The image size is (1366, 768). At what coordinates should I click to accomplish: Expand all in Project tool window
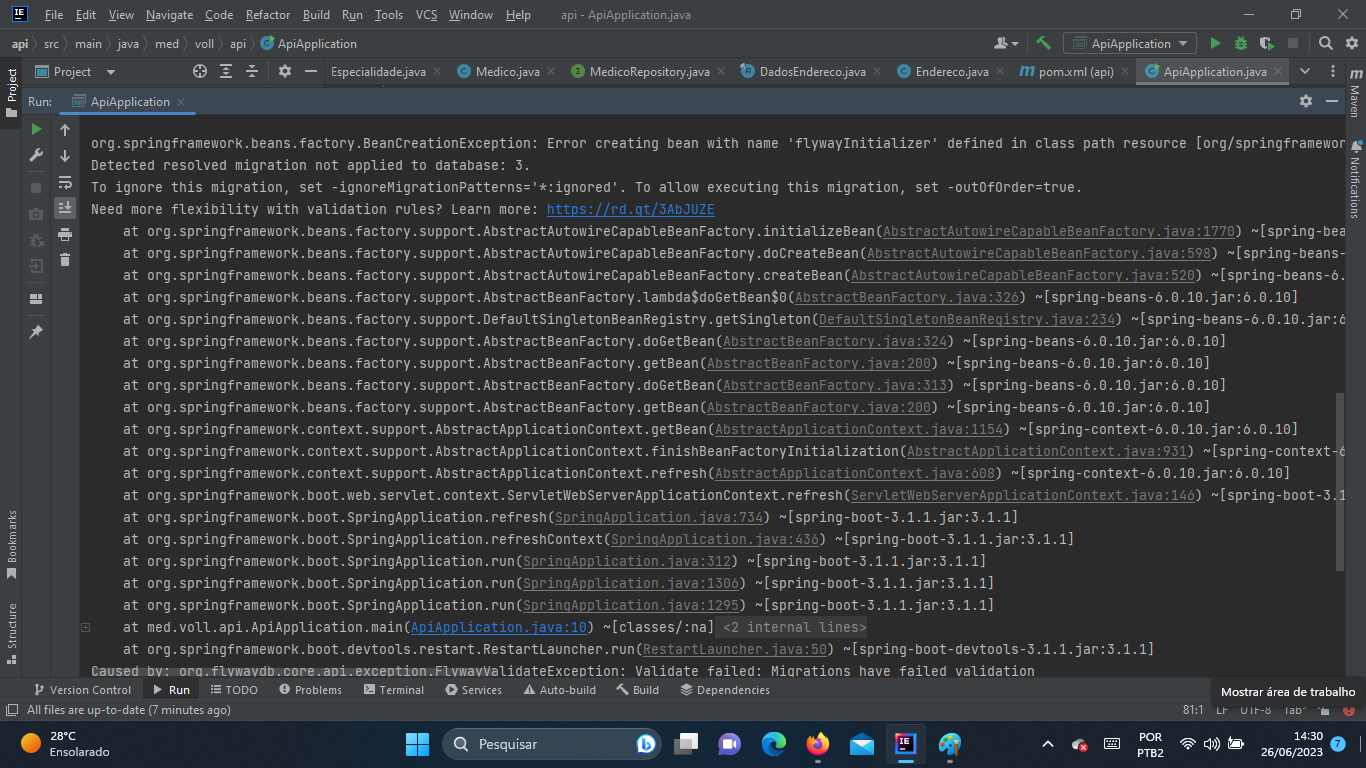click(x=226, y=71)
